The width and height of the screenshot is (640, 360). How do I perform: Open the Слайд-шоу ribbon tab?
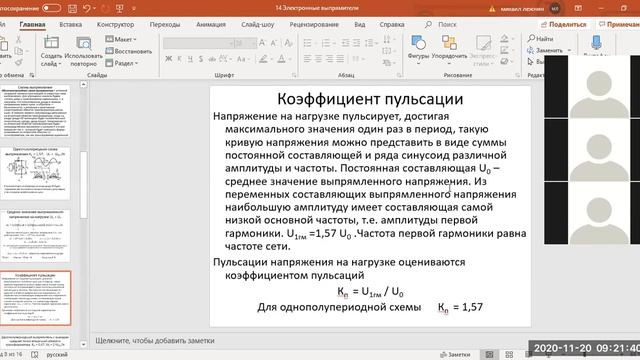[258, 24]
